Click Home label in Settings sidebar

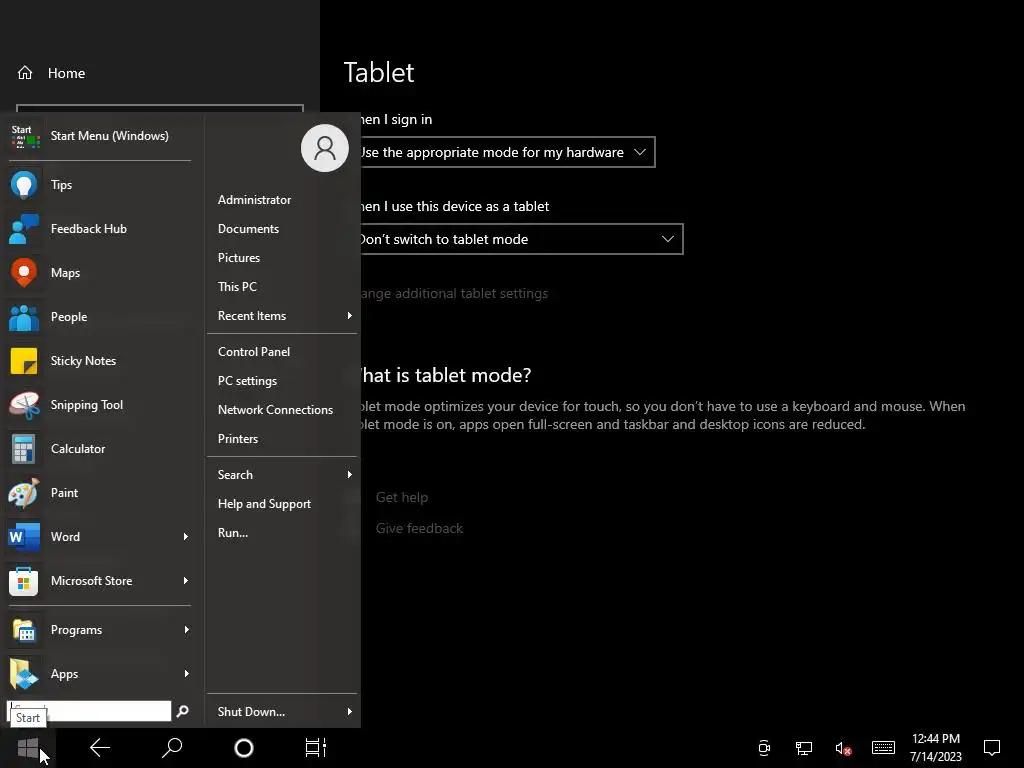67,73
